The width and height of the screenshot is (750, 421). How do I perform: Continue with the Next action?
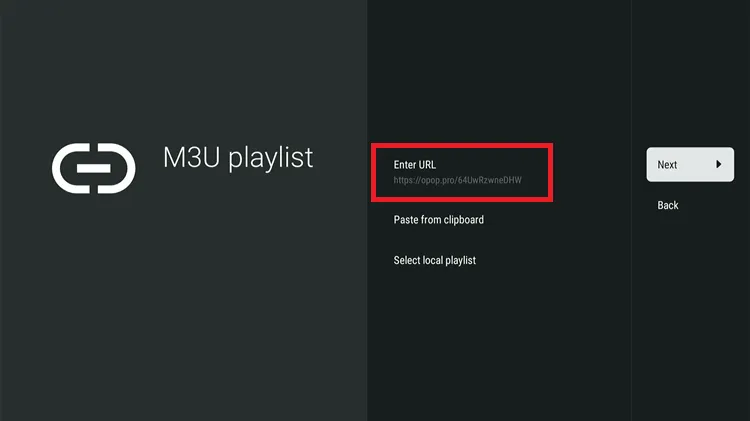[689, 165]
